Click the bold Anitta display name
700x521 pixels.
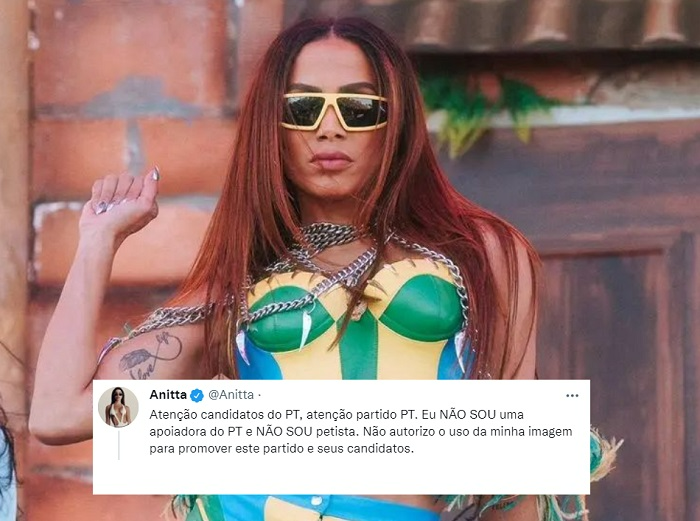point(168,395)
